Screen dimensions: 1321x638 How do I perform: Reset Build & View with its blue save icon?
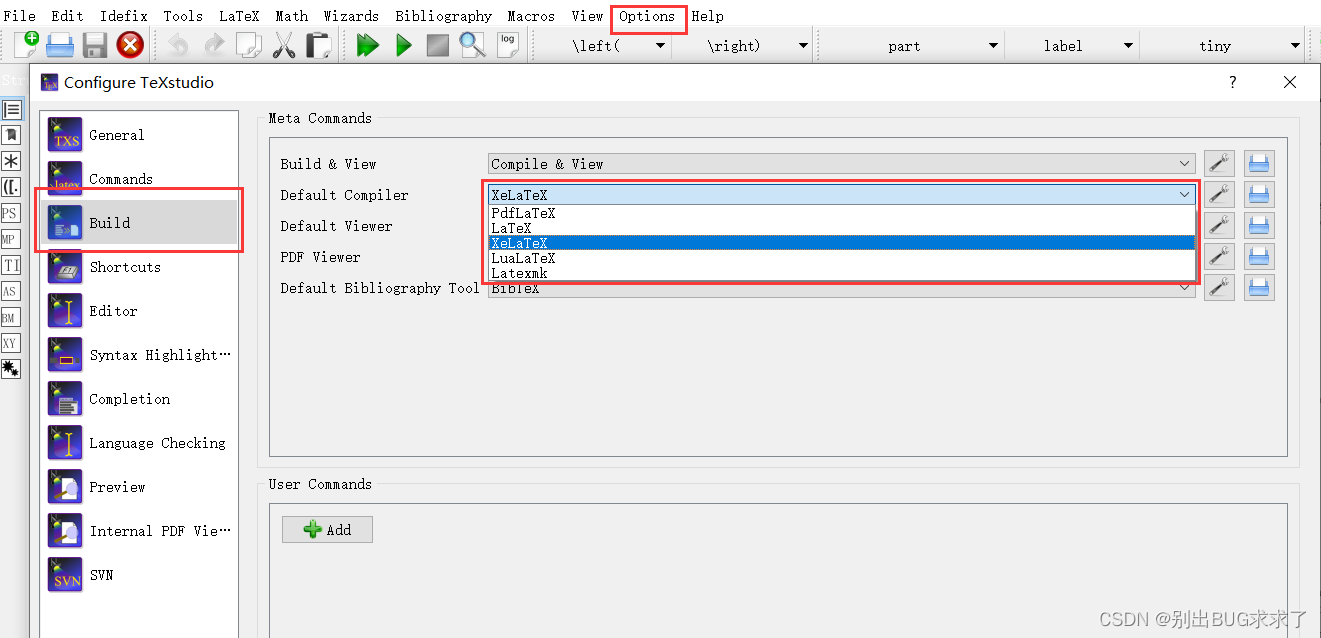(x=1259, y=163)
